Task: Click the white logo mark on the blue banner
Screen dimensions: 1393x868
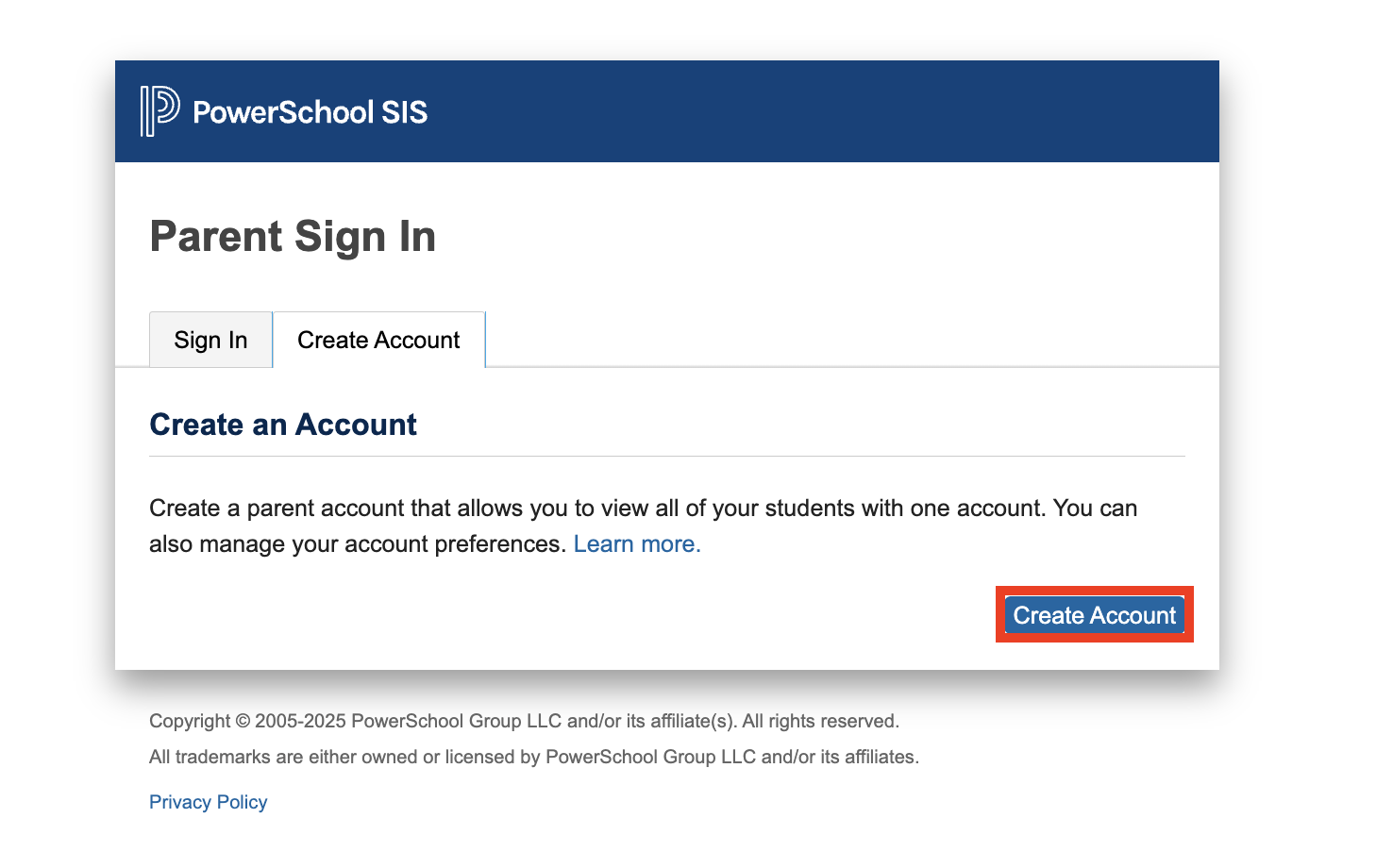Action: [159, 111]
